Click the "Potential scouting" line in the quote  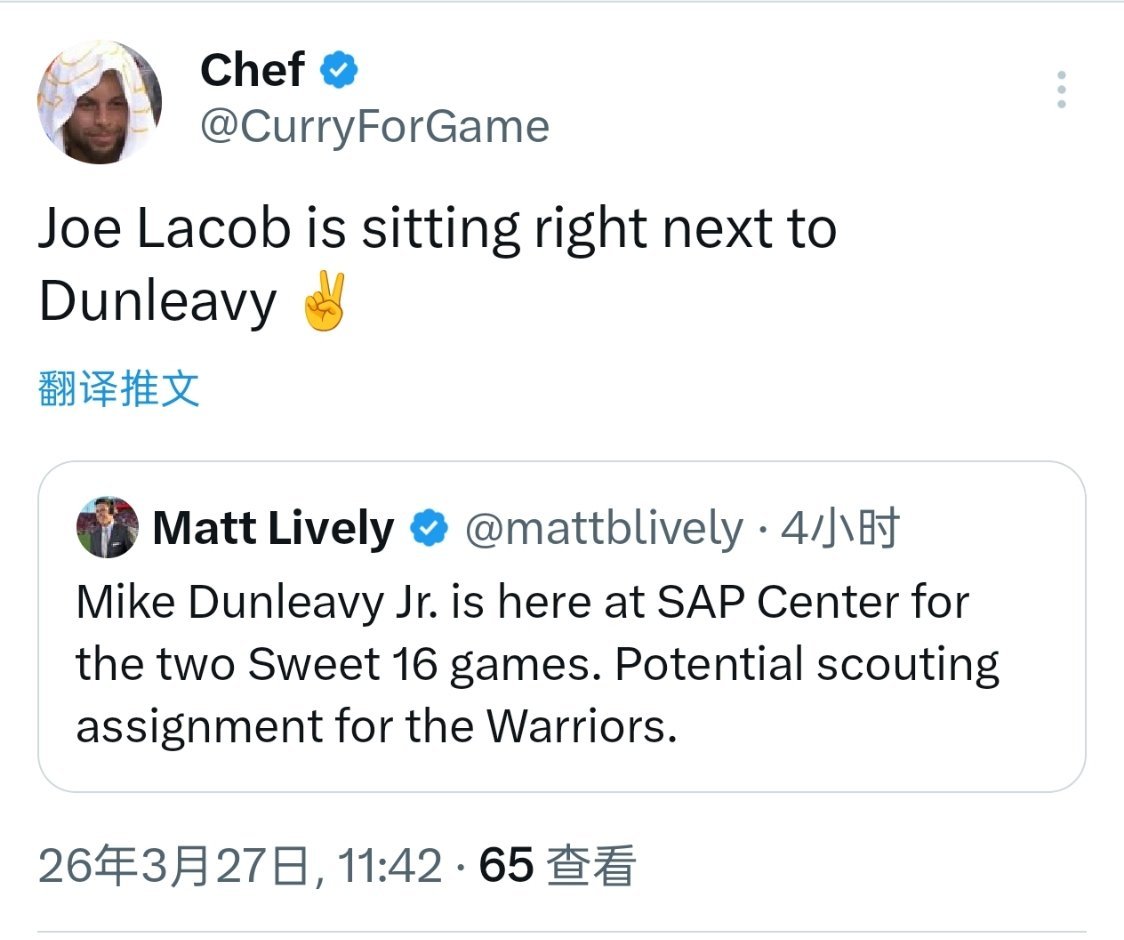pyautogui.click(x=806, y=664)
